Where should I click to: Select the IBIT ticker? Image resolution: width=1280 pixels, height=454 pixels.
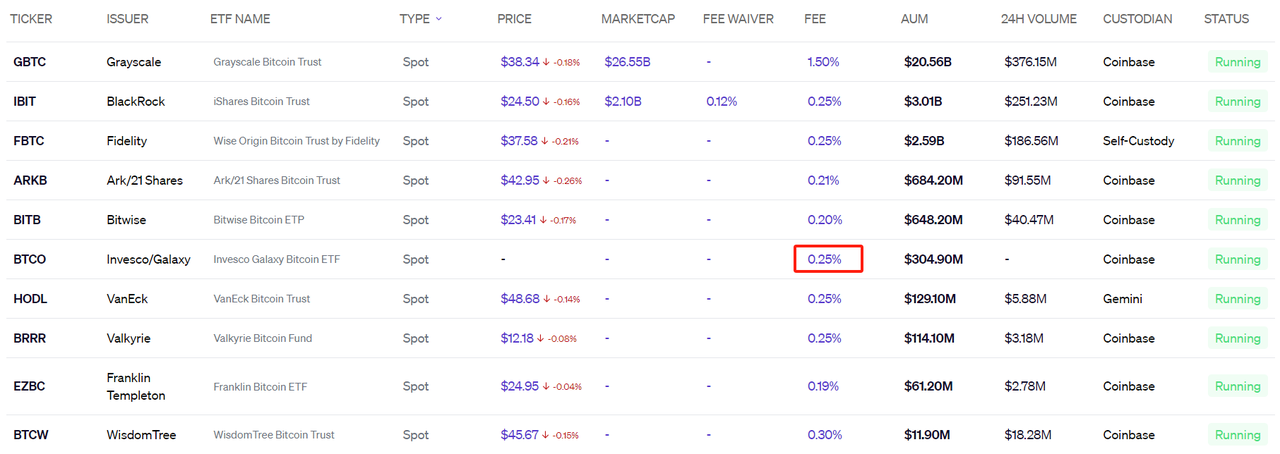pos(26,101)
